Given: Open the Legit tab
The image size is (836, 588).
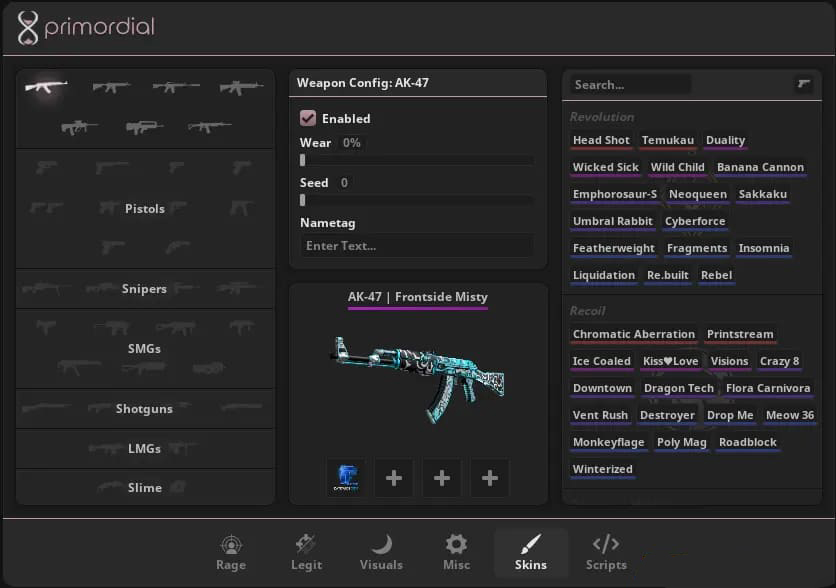Looking at the screenshot, I should click(x=306, y=553).
